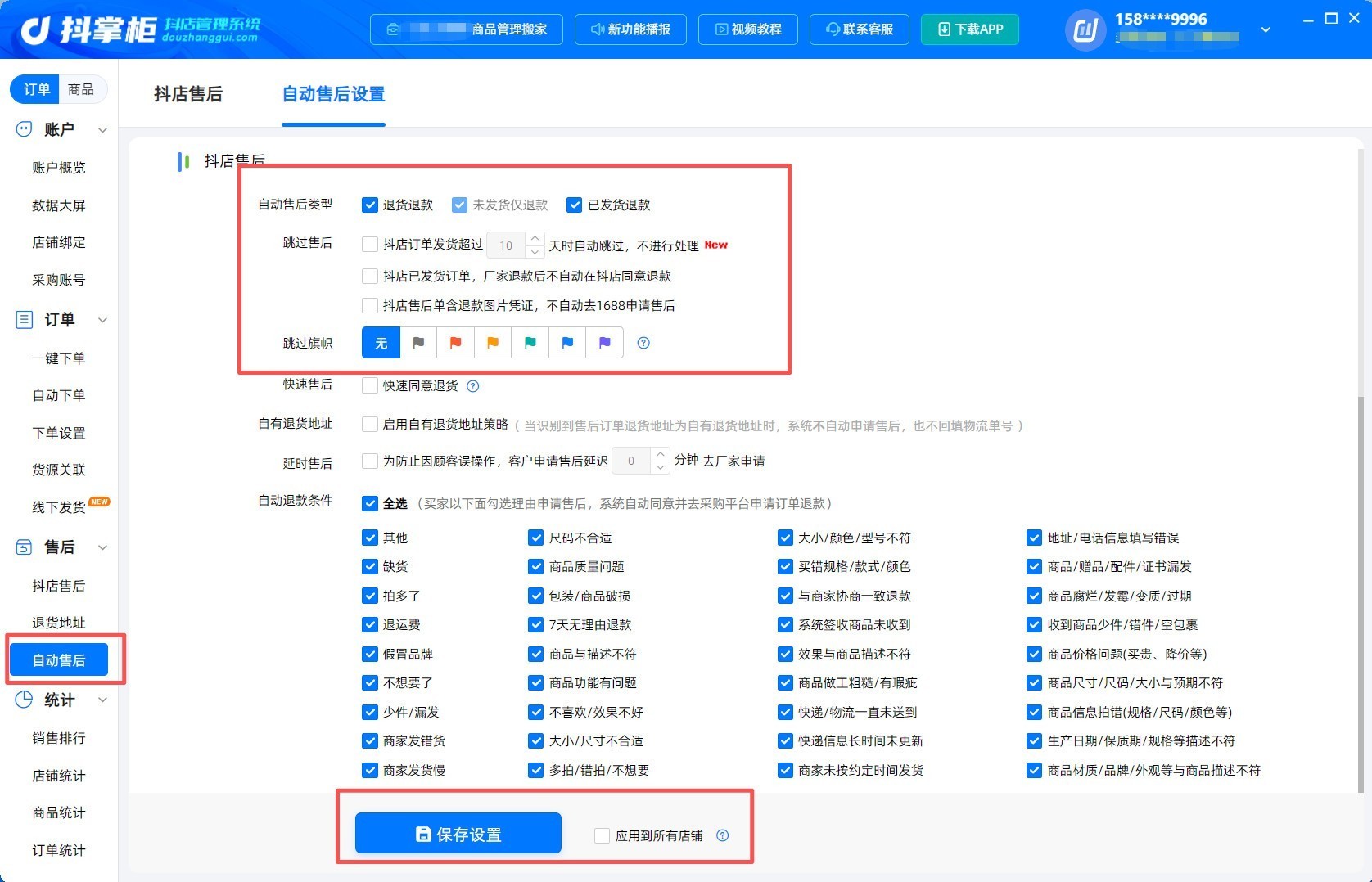Screen dimensions: 1372x882
Task: Uncheck 商家未按约定时间发货 reason
Action: coord(785,770)
